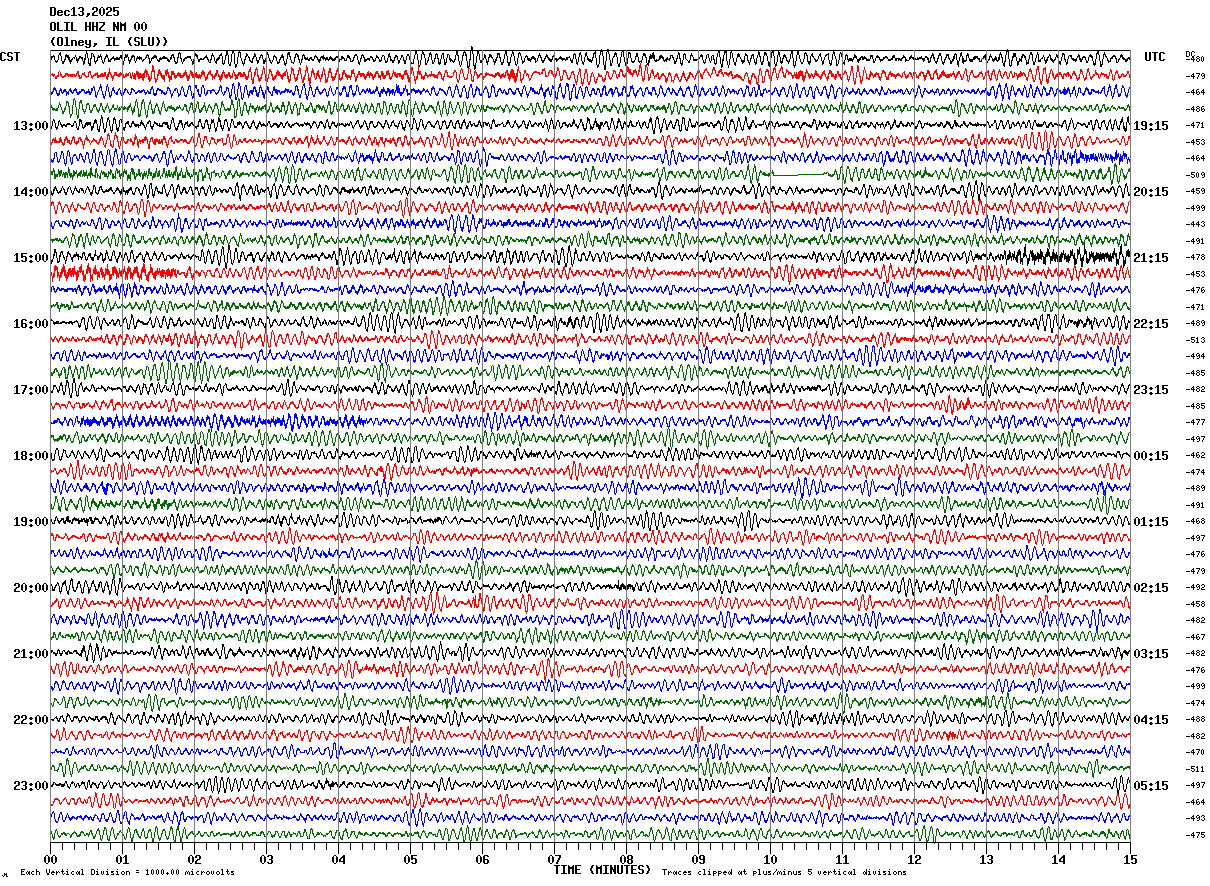The width and height of the screenshot is (1210, 886).
Task: Select minute tick "09" on the time axis
Action: point(698,859)
